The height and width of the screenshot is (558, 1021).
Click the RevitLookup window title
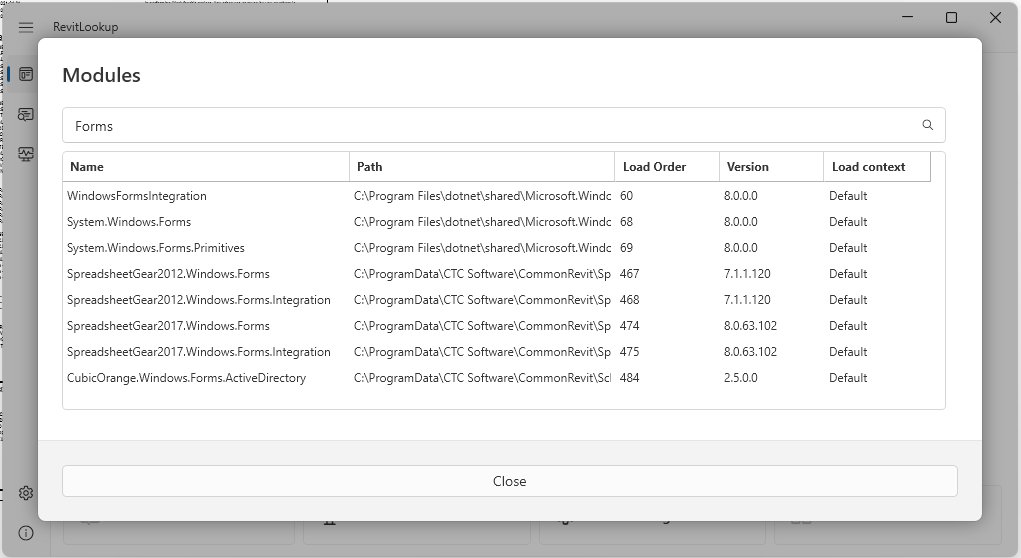pyautogui.click(x=85, y=27)
